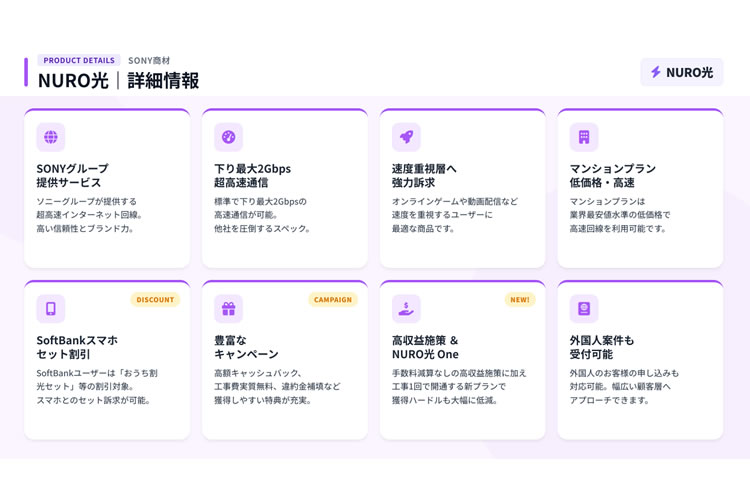Click the NEW! badge
Viewport: 750px width, 500px height.
coord(520,300)
